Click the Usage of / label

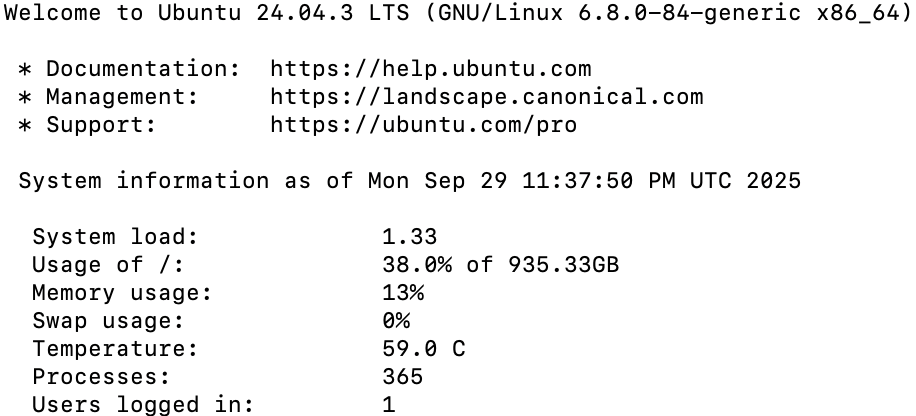pos(108,265)
